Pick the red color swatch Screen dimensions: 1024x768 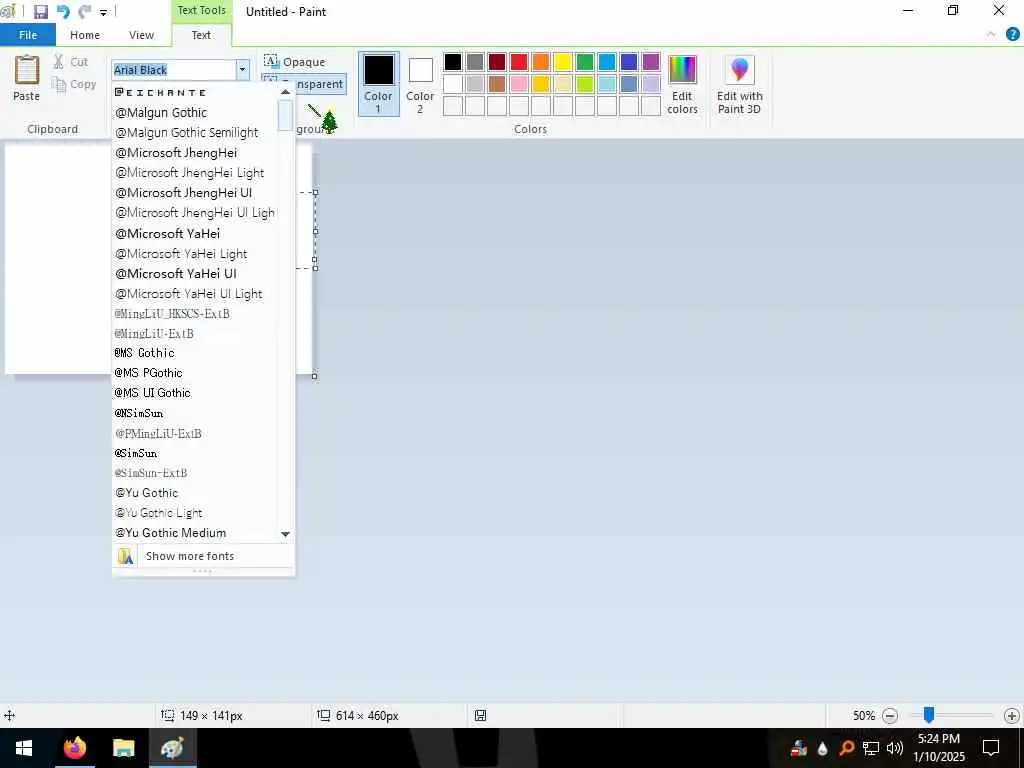click(519, 62)
